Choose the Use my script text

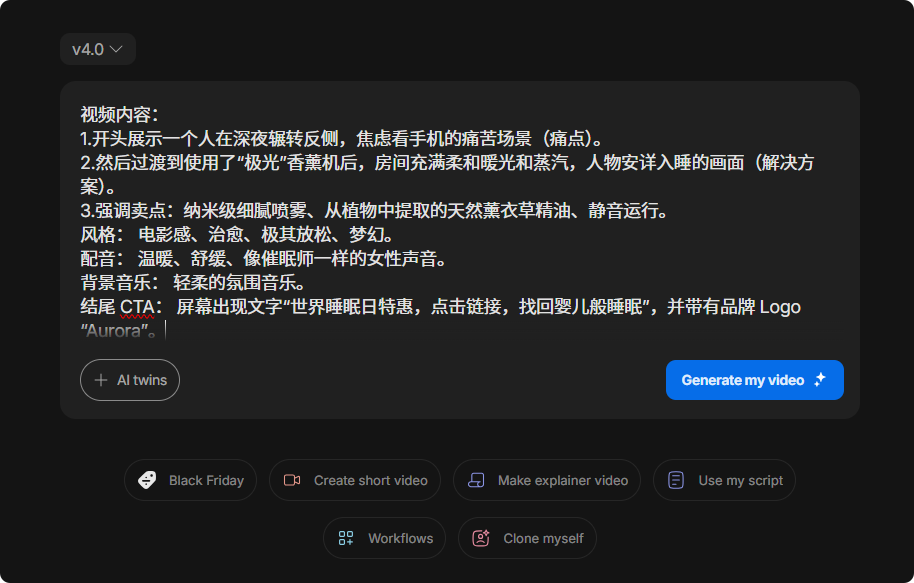click(740, 480)
